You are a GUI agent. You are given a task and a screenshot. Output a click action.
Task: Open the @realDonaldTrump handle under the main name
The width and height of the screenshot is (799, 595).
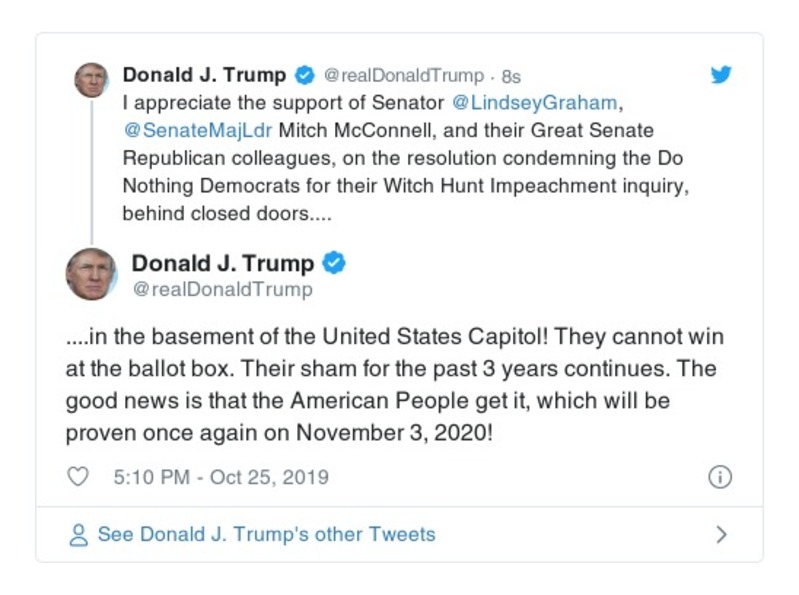click(222, 290)
